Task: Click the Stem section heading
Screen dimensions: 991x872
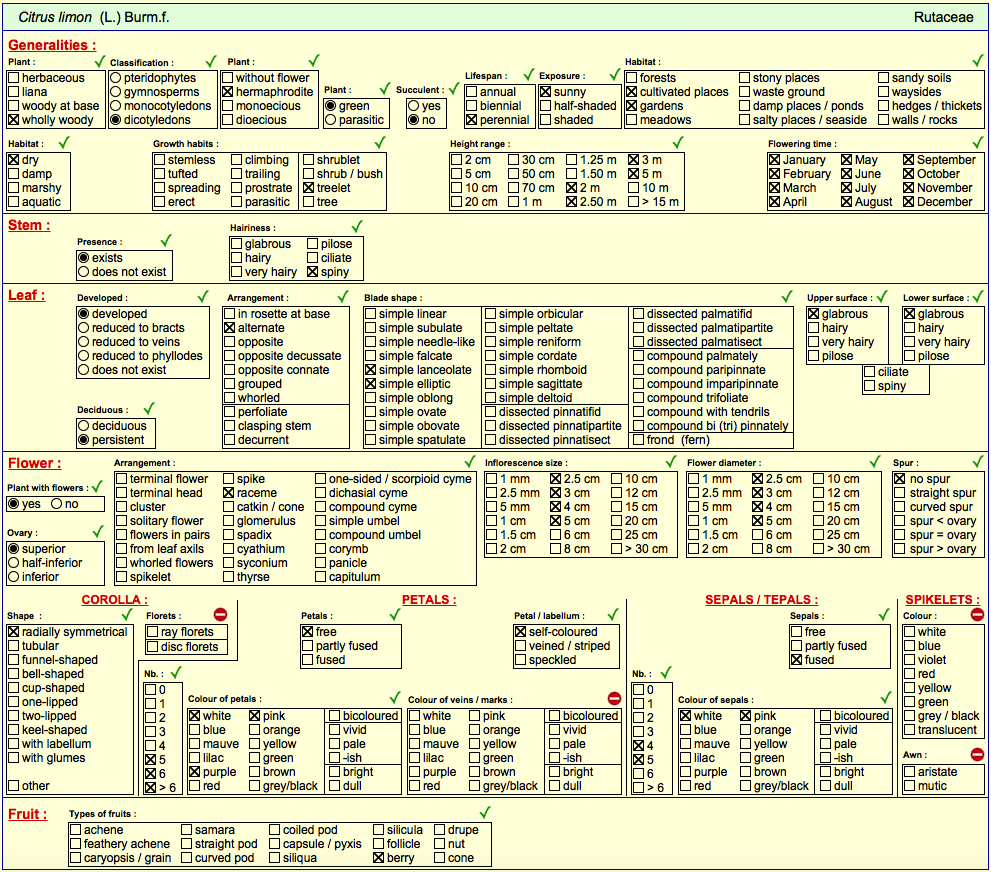Action: coord(29,226)
